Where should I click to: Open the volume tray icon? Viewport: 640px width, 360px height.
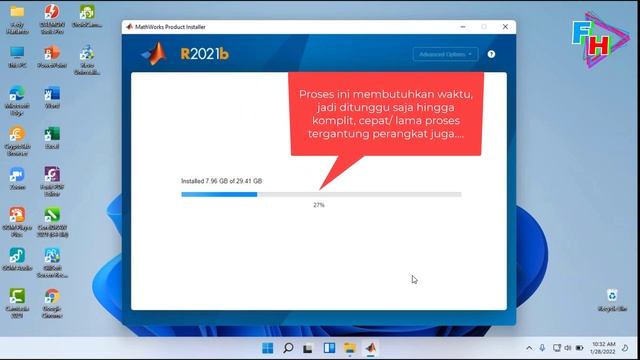[x=568, y=348]
